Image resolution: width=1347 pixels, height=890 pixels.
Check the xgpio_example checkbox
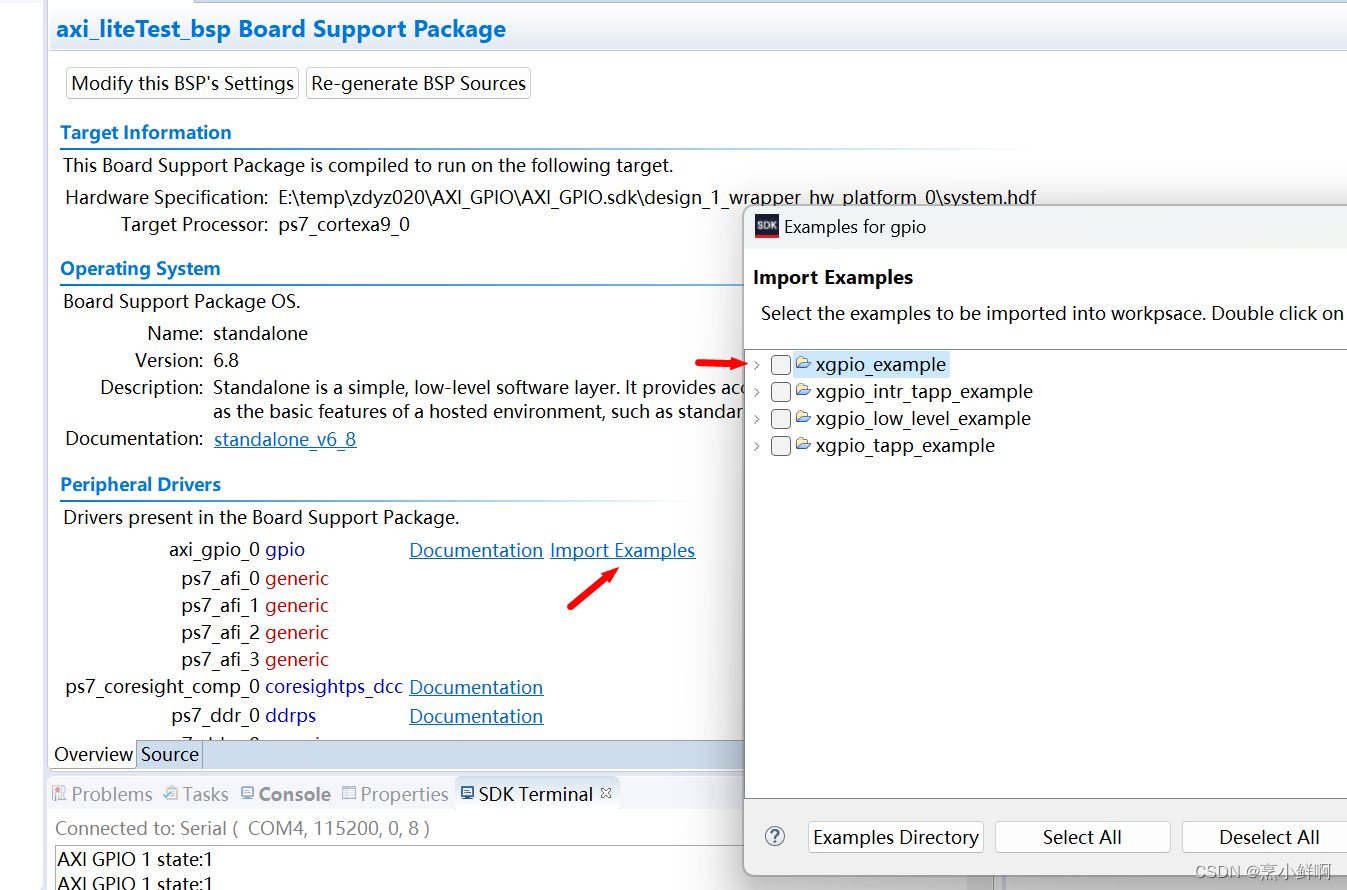[781, 365]
